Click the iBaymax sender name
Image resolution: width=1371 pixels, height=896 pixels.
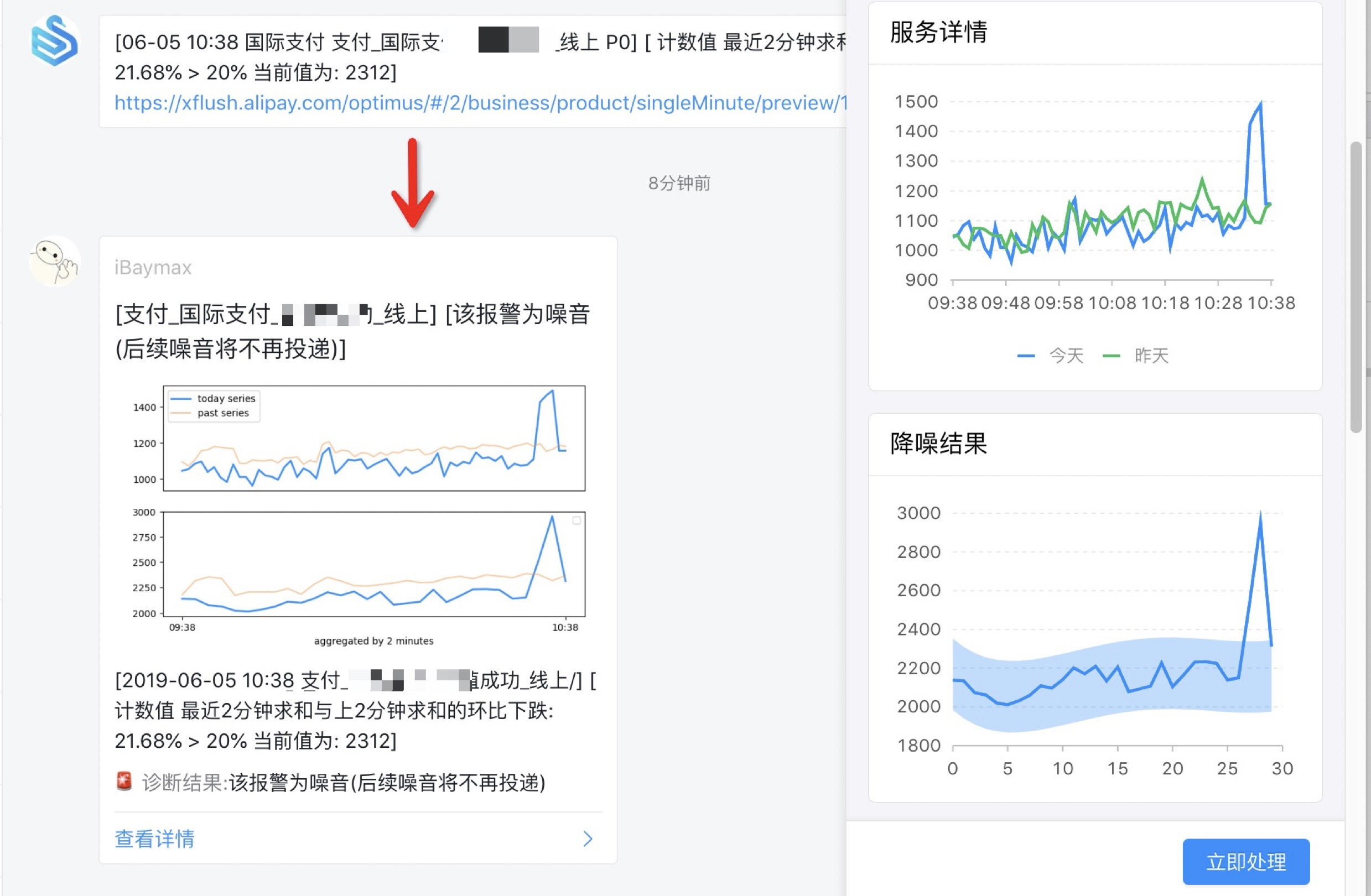153,268
